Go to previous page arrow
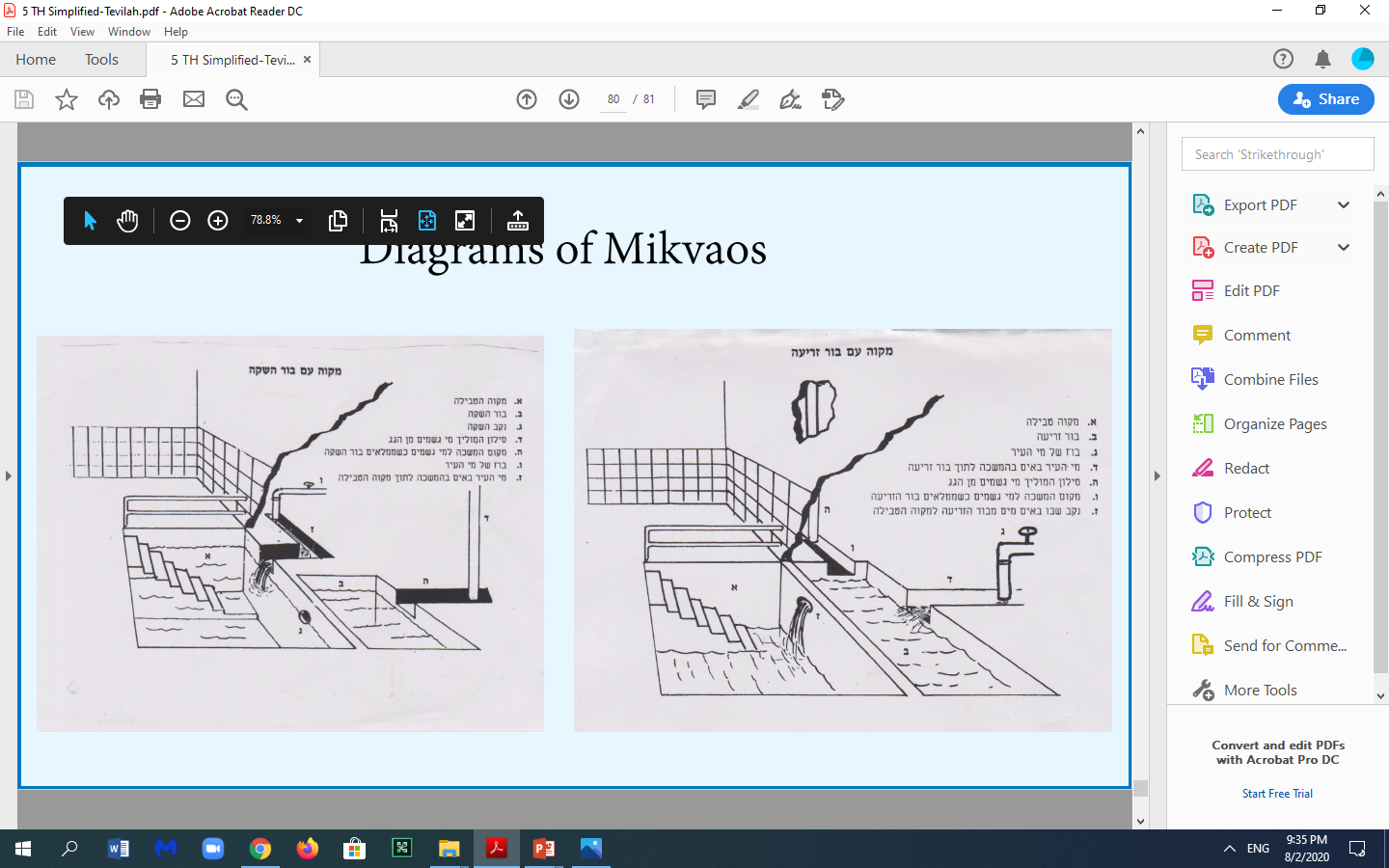The height and width of the screenshot is (868, 1389). pyautogui.click(x=527, y=99)
